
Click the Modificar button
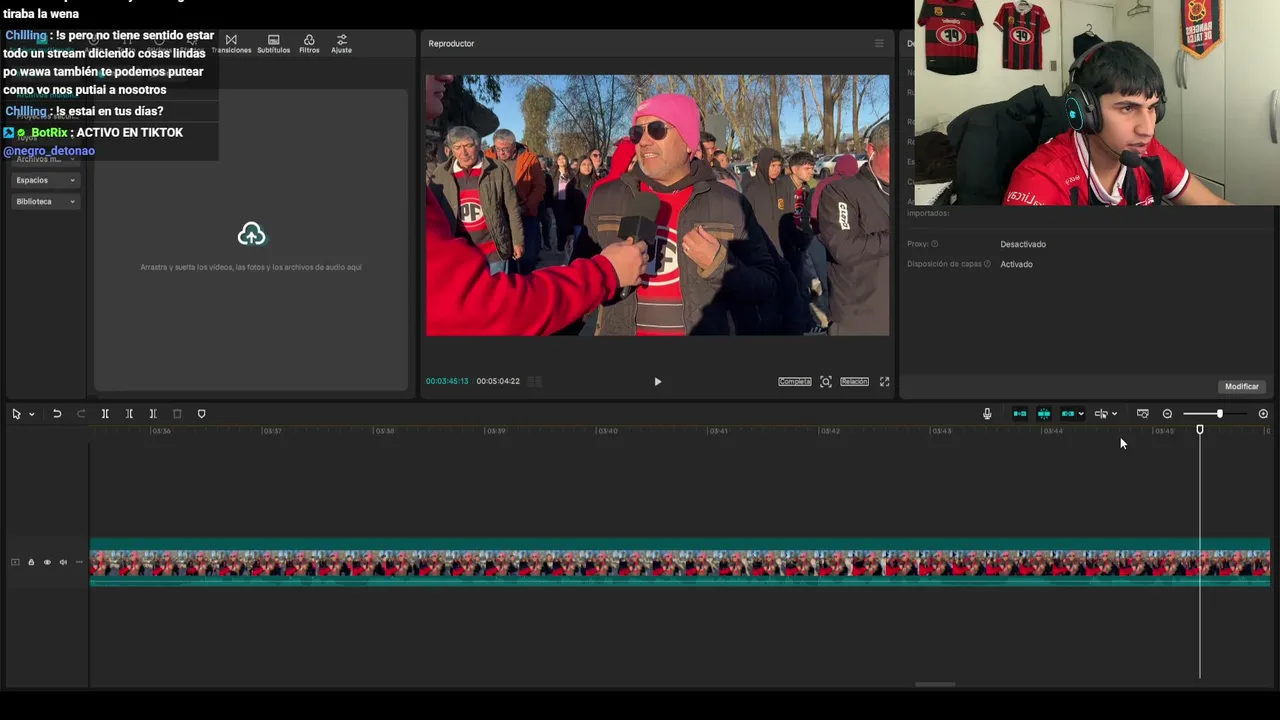(1242, 386)
